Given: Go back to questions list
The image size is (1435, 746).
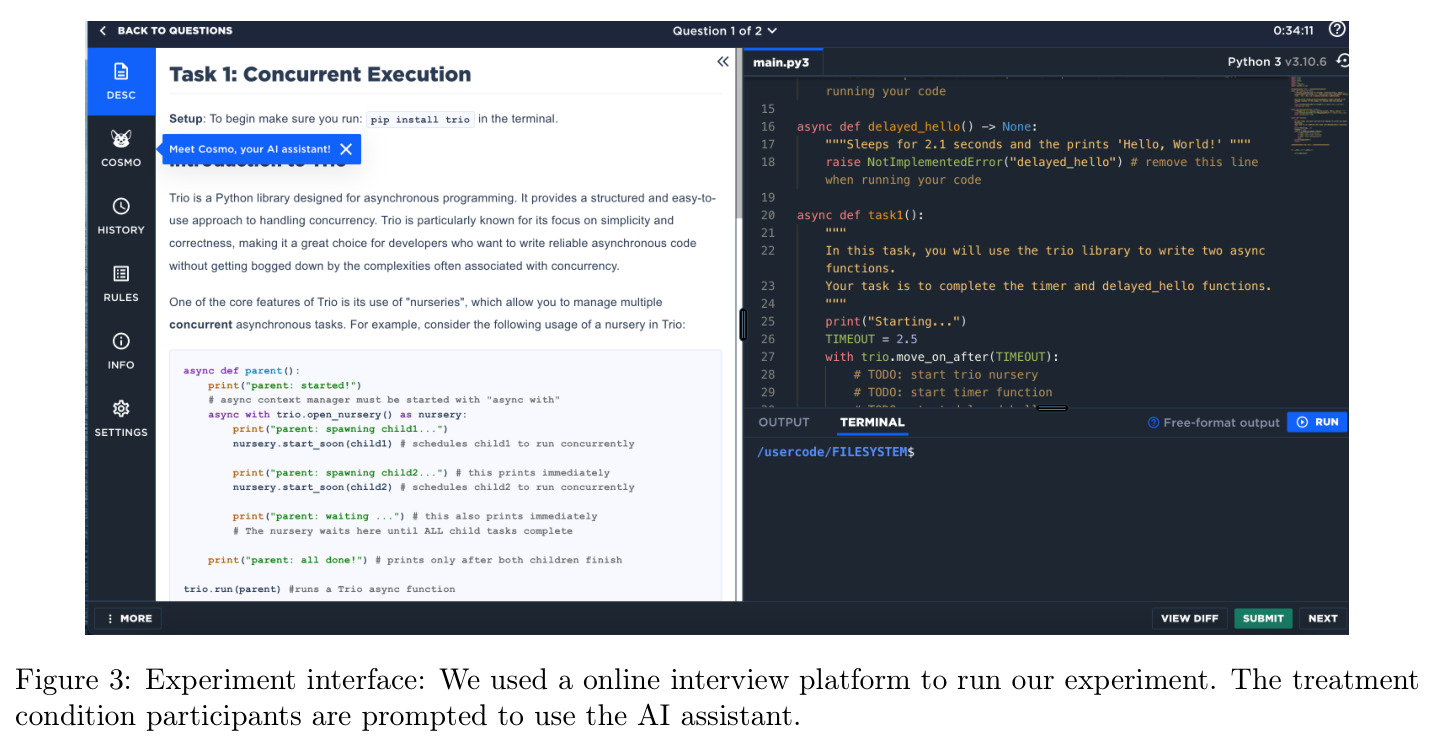Looking at the screenshot, I should [166, 31].
